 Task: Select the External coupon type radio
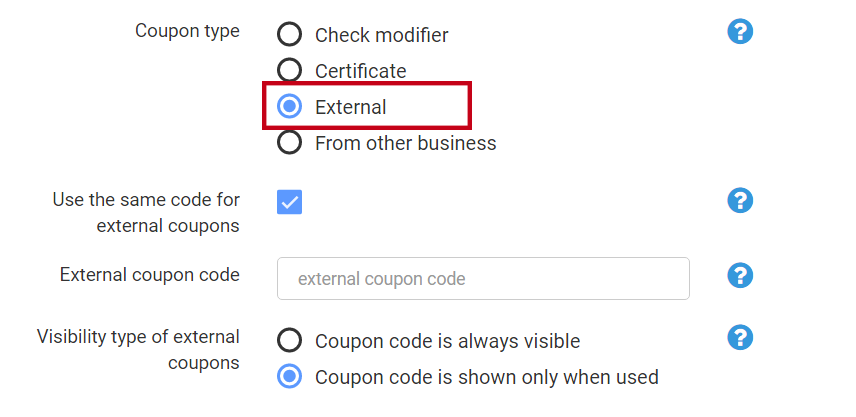290,107
